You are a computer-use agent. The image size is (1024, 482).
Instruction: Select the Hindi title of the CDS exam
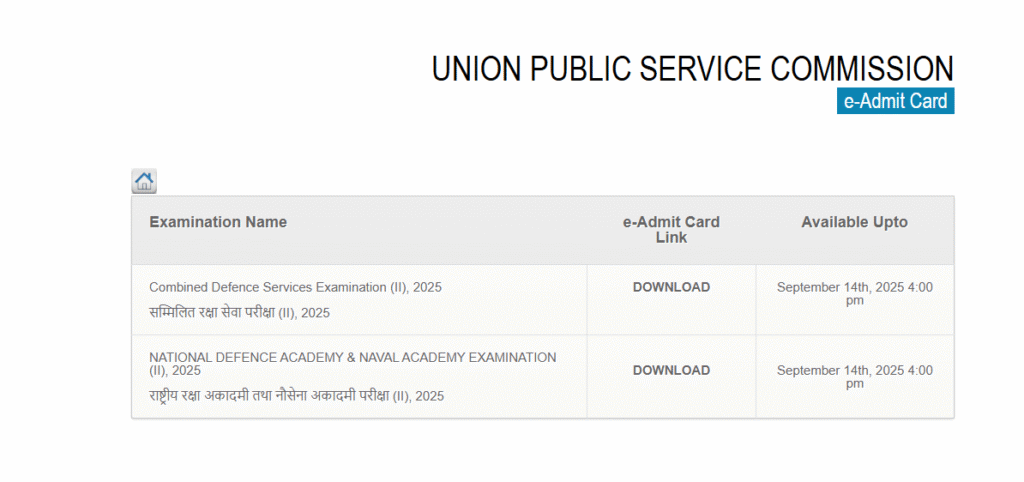coord(239,313)
